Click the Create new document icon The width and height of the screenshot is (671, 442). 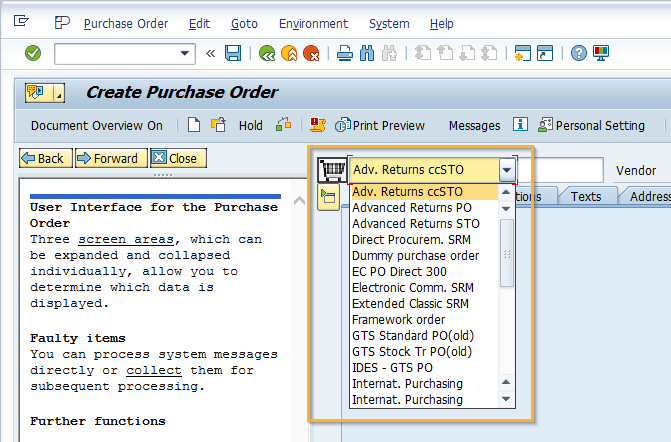[x=194, y=125]
